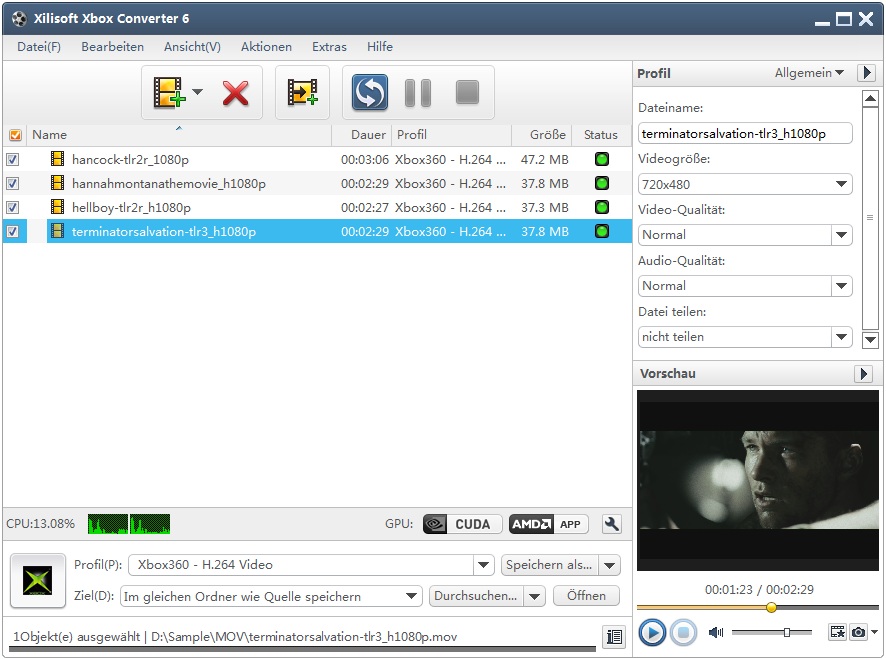This screenshot has height=659, width=886.
Task: Remove selected file with red X
Action: pyautogui.click(x=236, y=93)
